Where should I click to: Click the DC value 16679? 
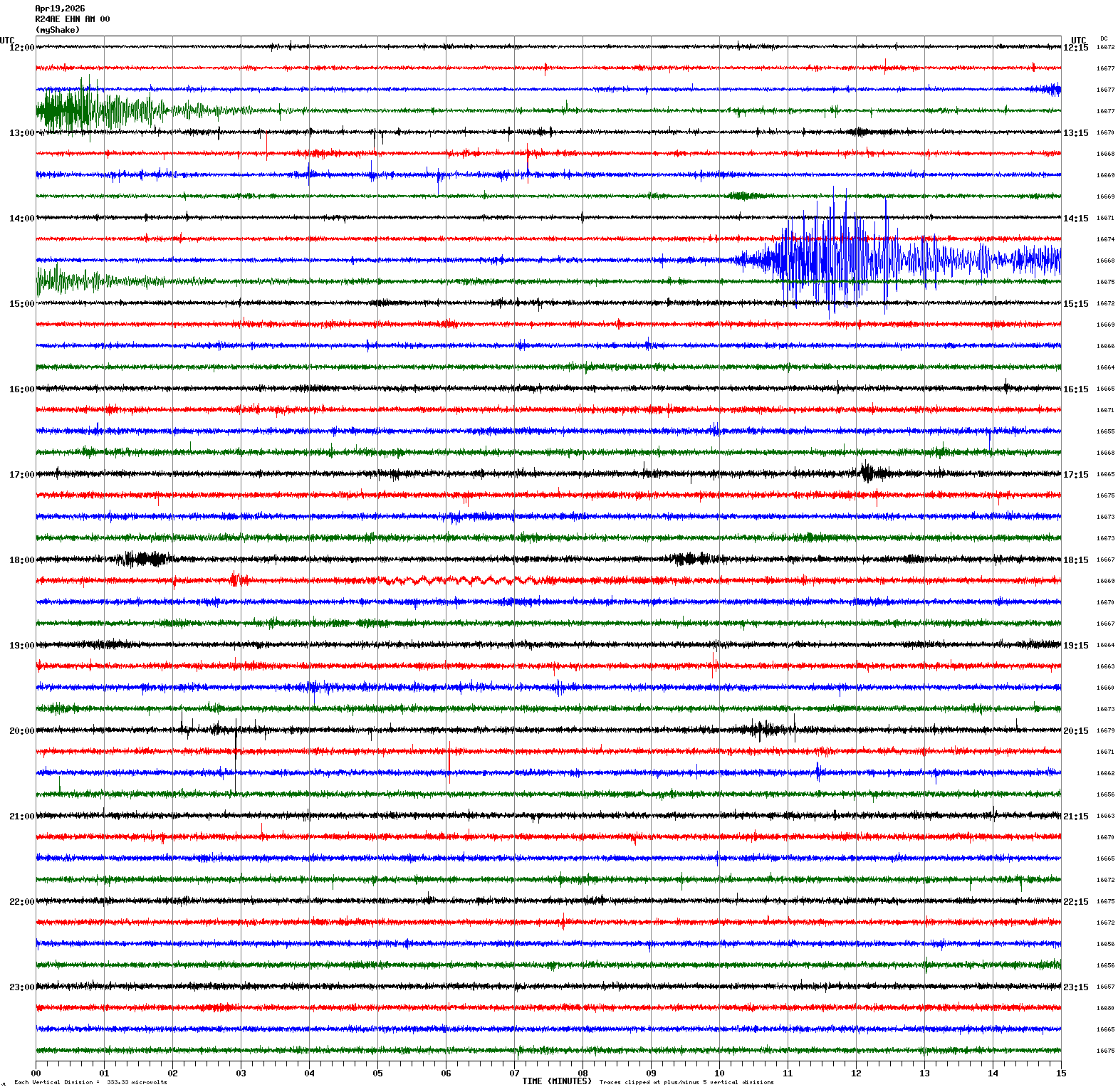(1105, 731)
